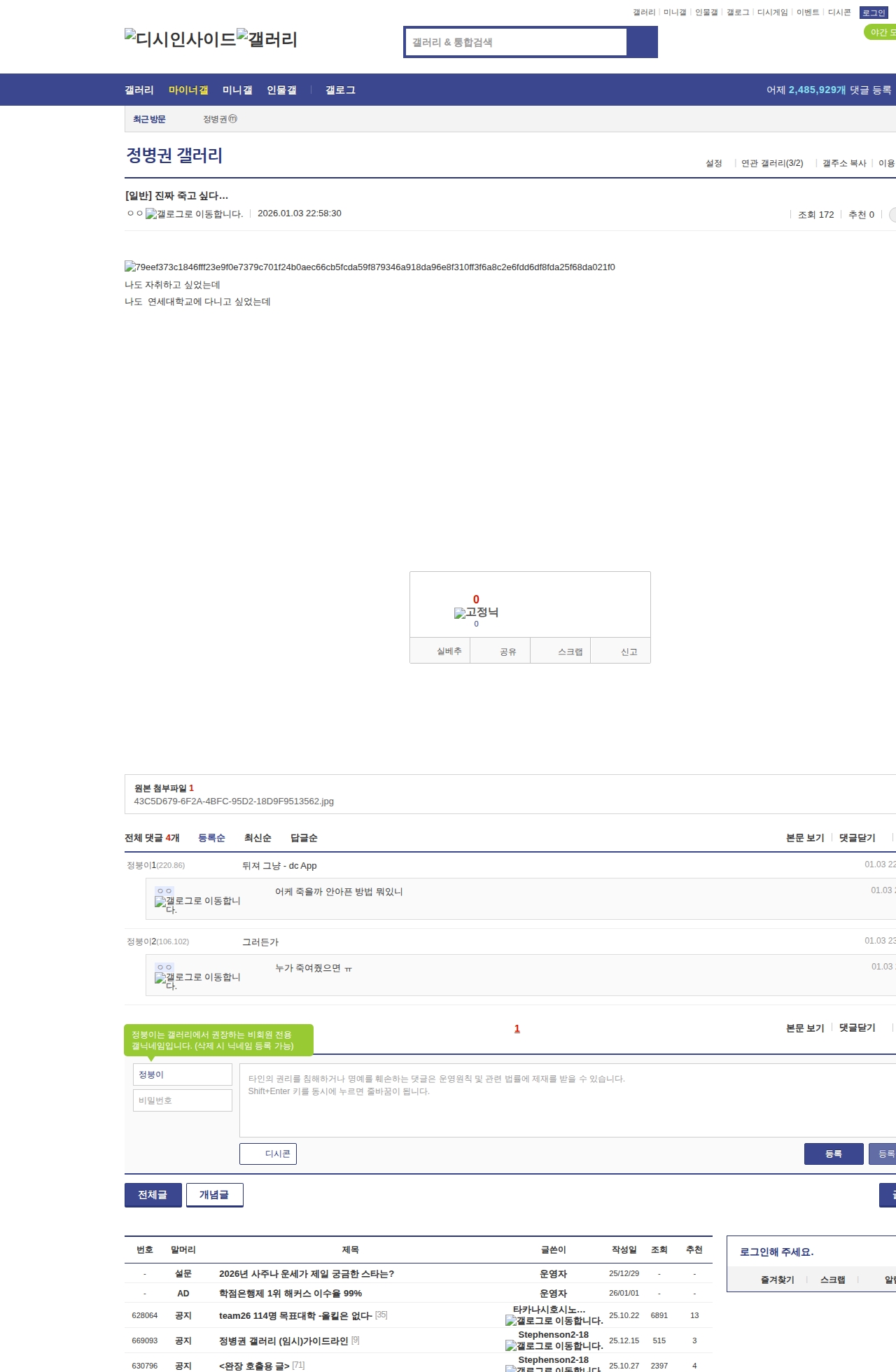This screenshot has width=896, height=1372.
Task: Click the 로그인 button at top right
Action: (x=874, y=13)
